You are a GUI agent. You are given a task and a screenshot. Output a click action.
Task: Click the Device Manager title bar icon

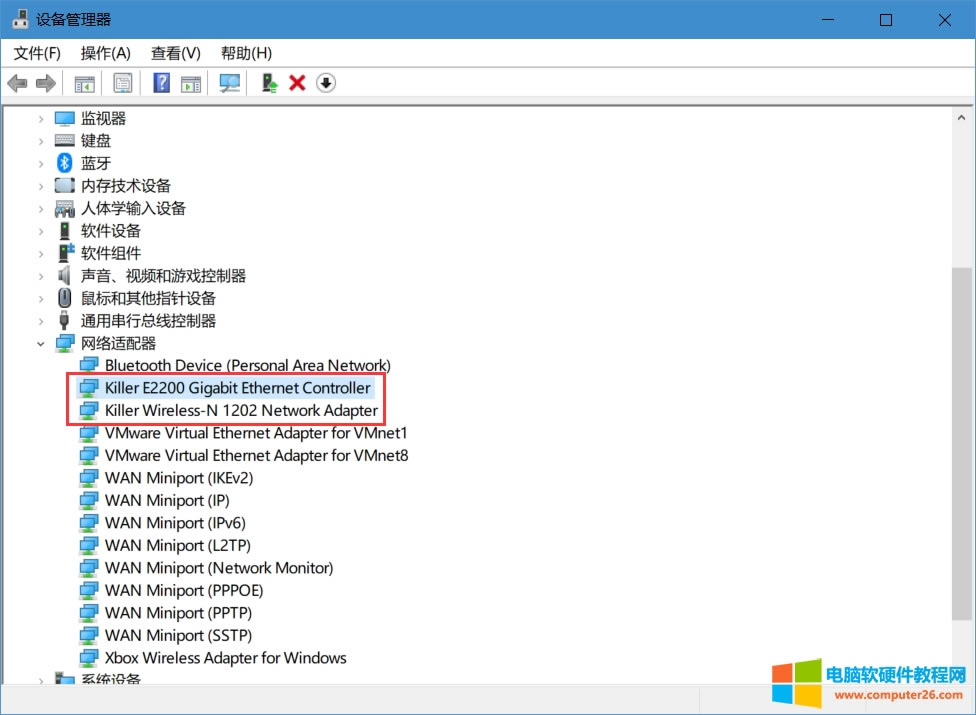point(21,19)
